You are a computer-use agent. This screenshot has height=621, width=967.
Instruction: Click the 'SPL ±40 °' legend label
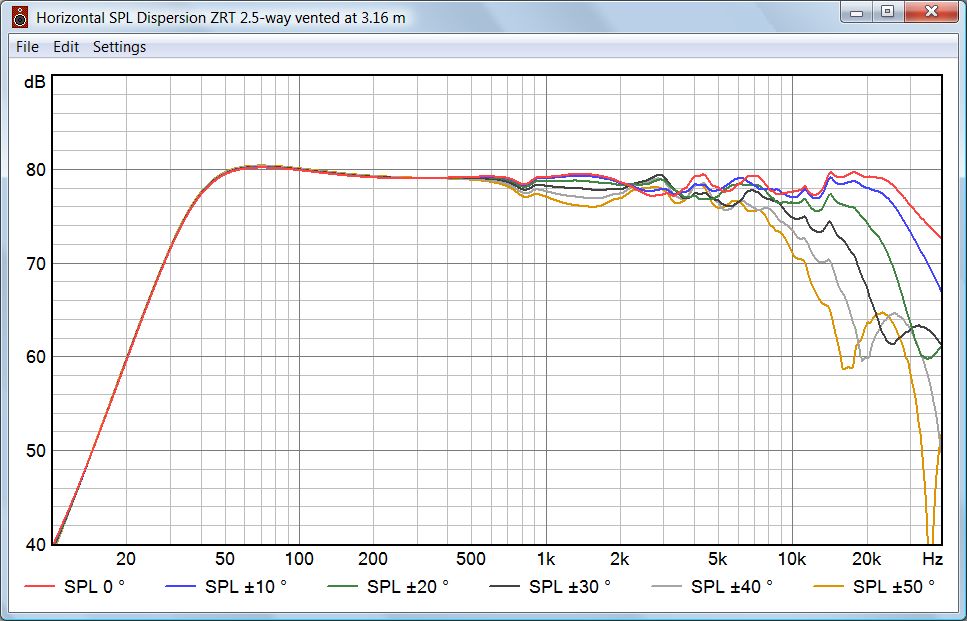[x=732, y=586]
